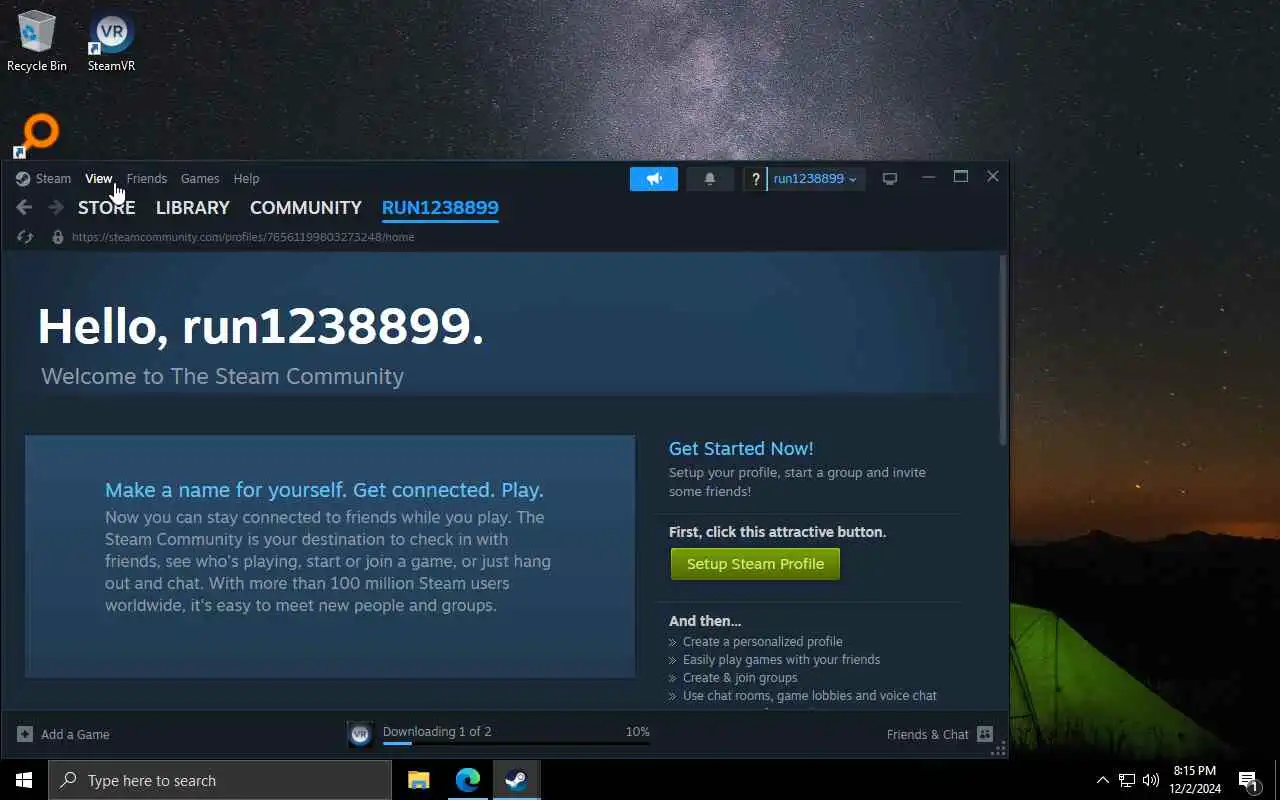Open Microsoft Edge from taskbar
Viewport: 1280px width, 800px height.
tap(468, 780)
